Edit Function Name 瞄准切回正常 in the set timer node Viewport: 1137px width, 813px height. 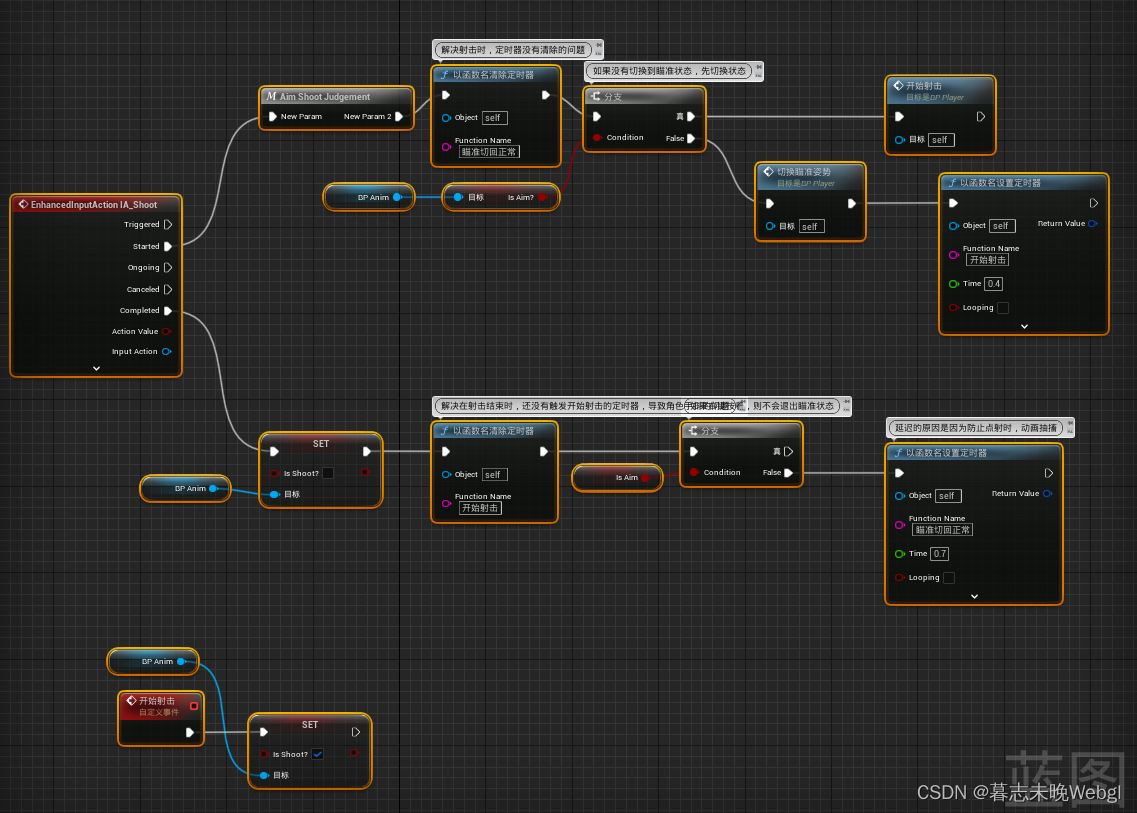tap(943, 530)
